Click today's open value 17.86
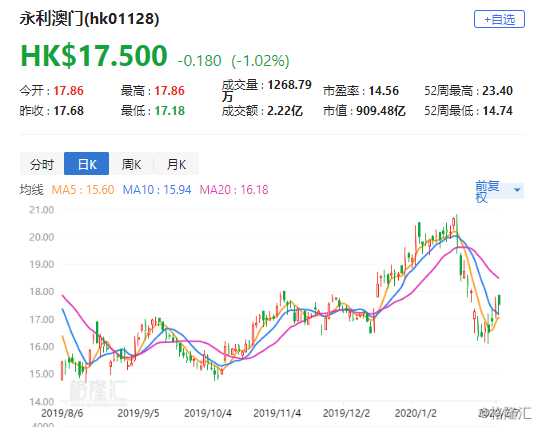The image size is (539, 427). pyautogui.click(x=68, y=91)
